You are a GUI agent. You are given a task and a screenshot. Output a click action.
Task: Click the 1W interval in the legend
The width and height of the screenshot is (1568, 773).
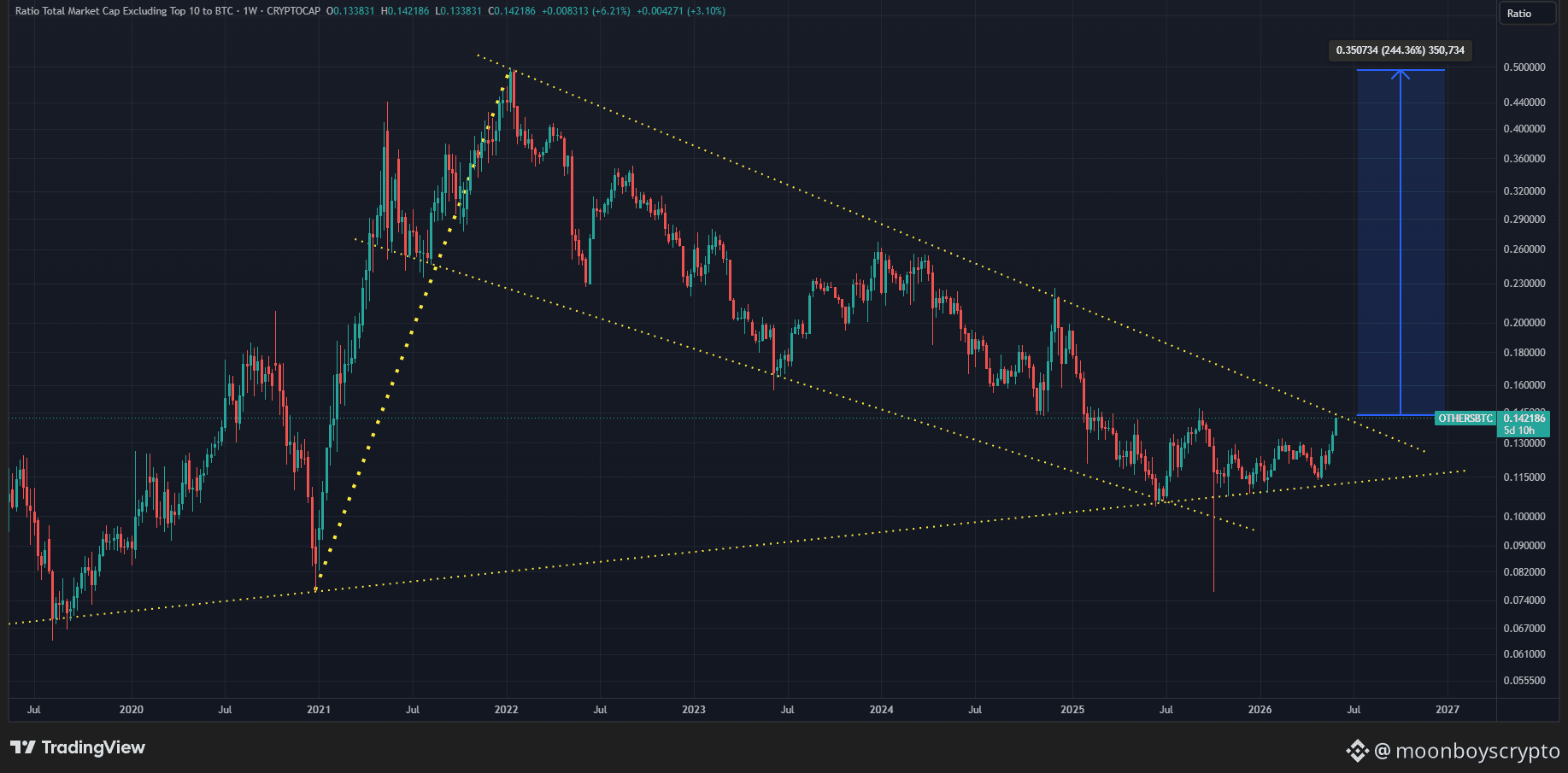coord(250,11)
